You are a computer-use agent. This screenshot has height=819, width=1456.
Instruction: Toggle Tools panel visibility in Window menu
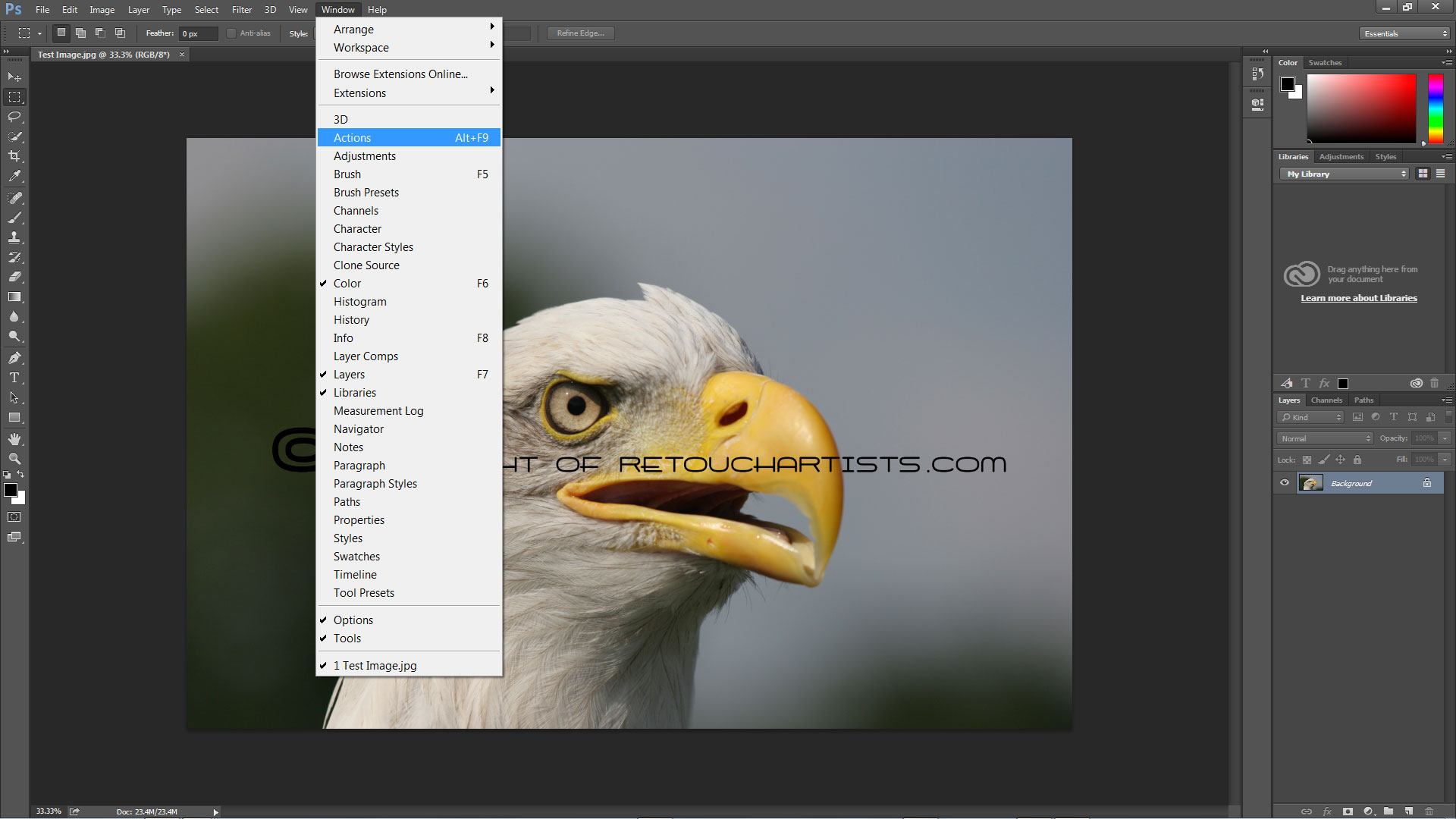pyautogui.click(x=409, y=639)
